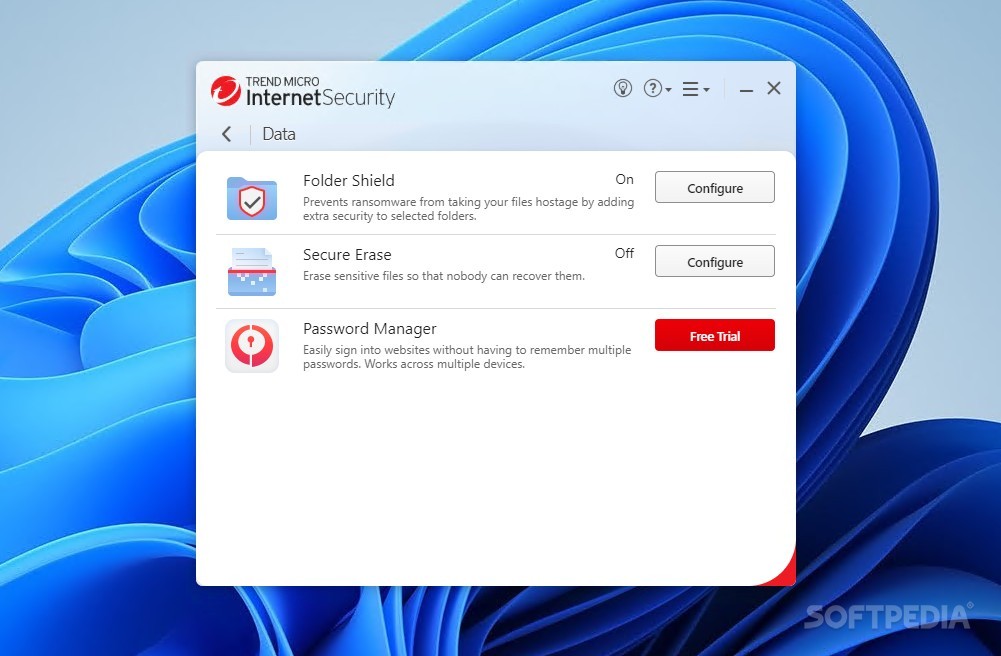The image size is (1001, 656).
Task: Configure the Secure Erase feature
Action: (x=714, y=262)
